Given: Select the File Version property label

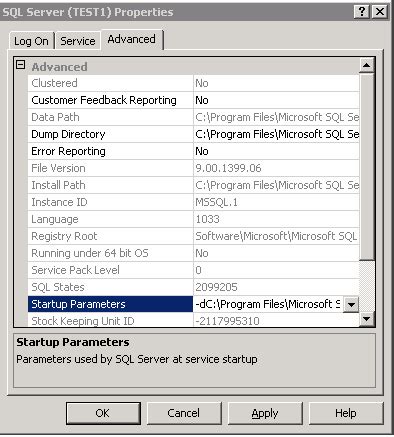Looking at the screenshot, I should [110, 168].
